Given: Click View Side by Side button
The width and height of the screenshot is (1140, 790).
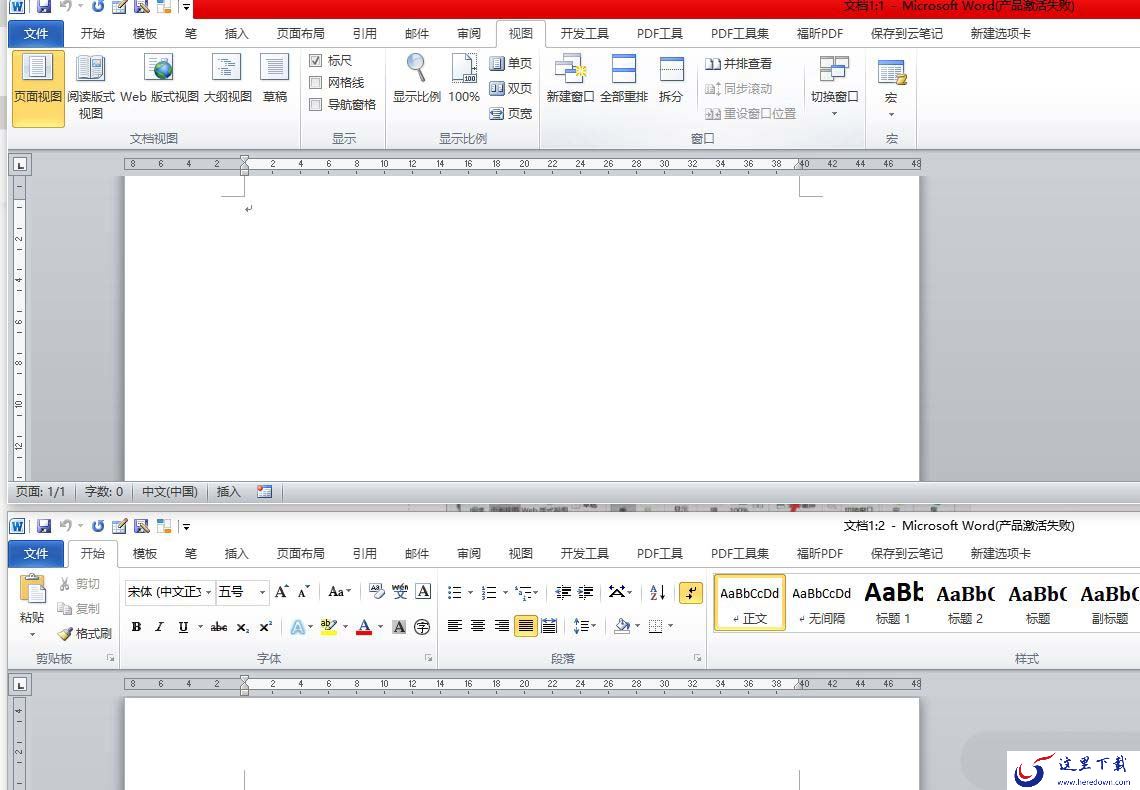Looking at the screenshot, I should [x=739, y=64].
